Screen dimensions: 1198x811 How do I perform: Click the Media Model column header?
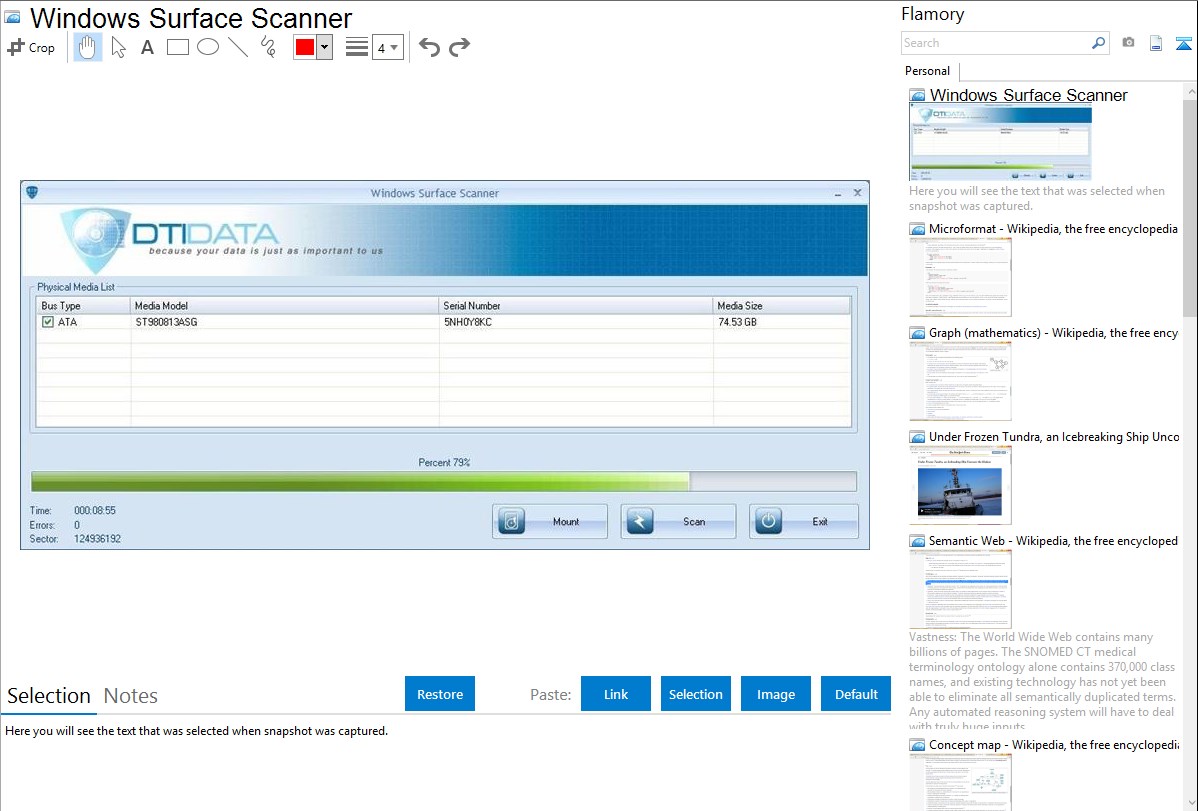click(284, 306)
